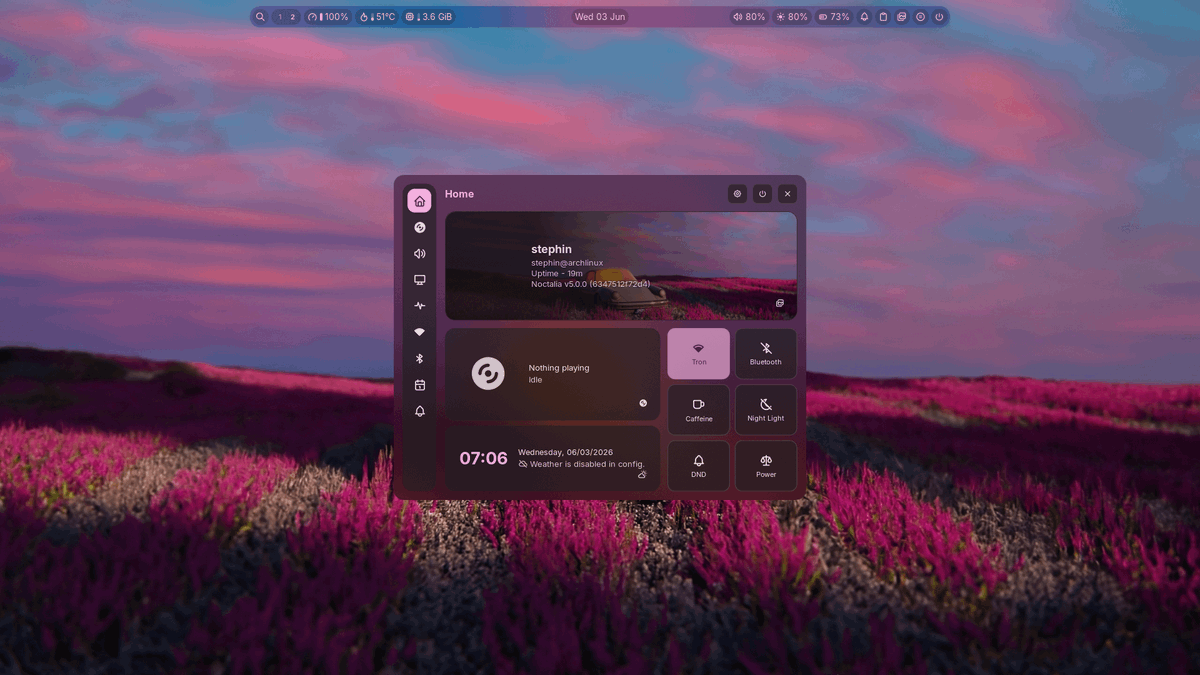
Task: Click the profile card wallpaper banner
Action: [x=621, y=266]
